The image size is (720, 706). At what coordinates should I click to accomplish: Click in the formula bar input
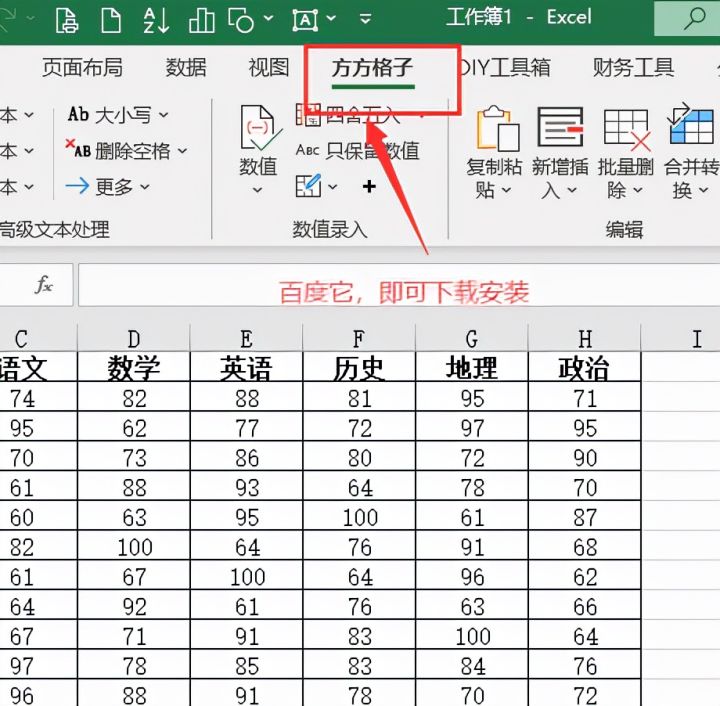[399, 284]
